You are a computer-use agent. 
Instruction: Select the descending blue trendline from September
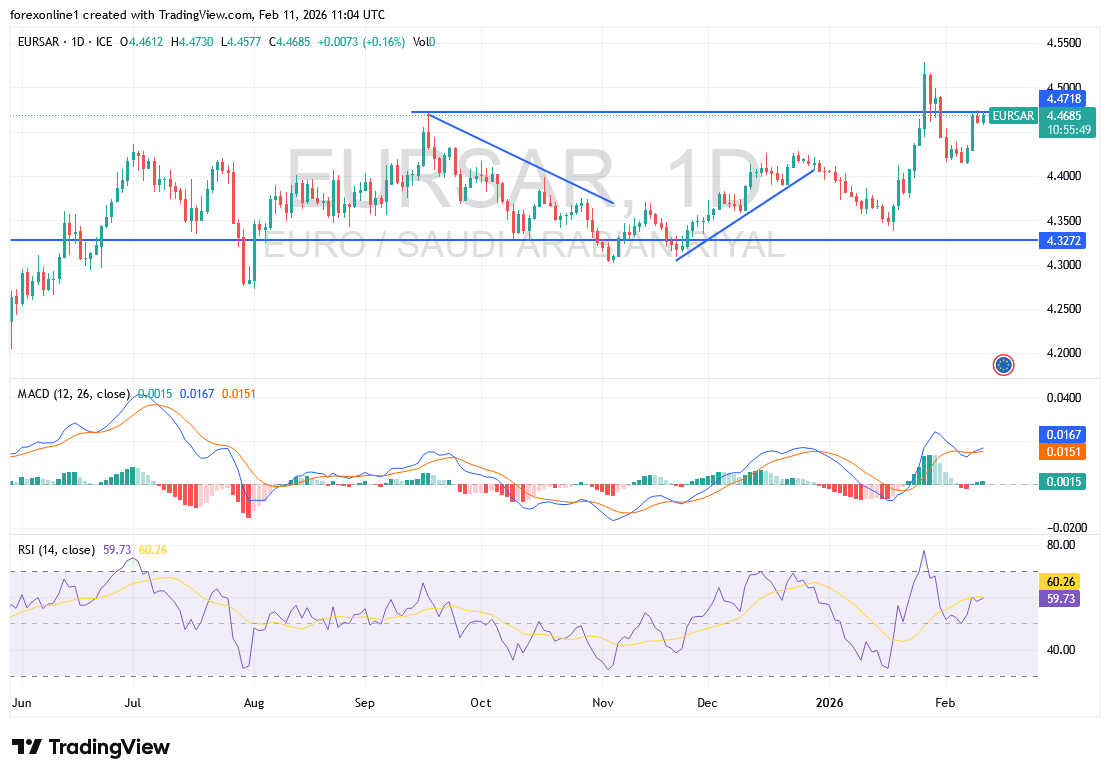[520, 159]
